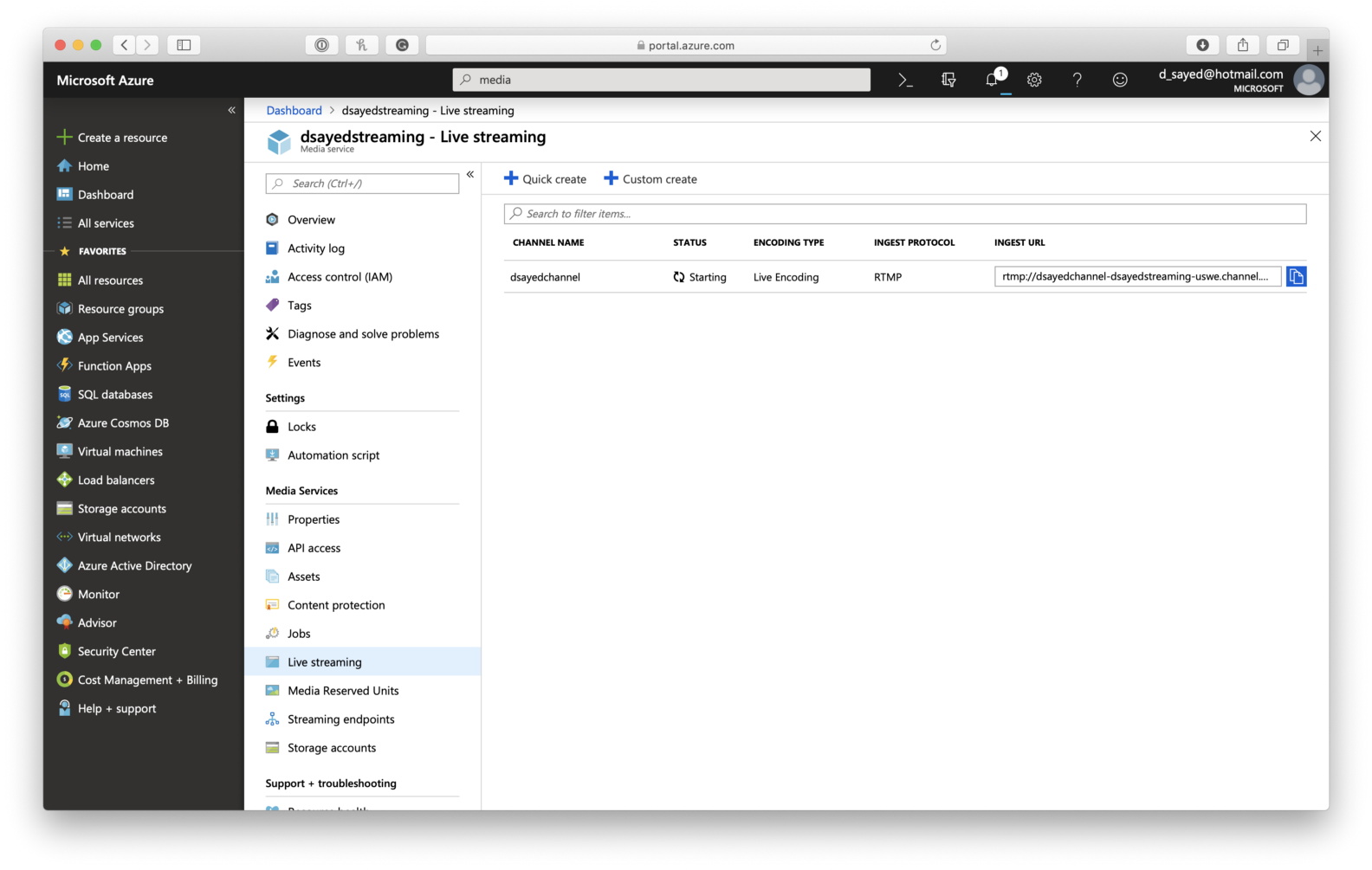Open Load balancers favorite
Screen dimensions: 1372x870
click(106, 480)
